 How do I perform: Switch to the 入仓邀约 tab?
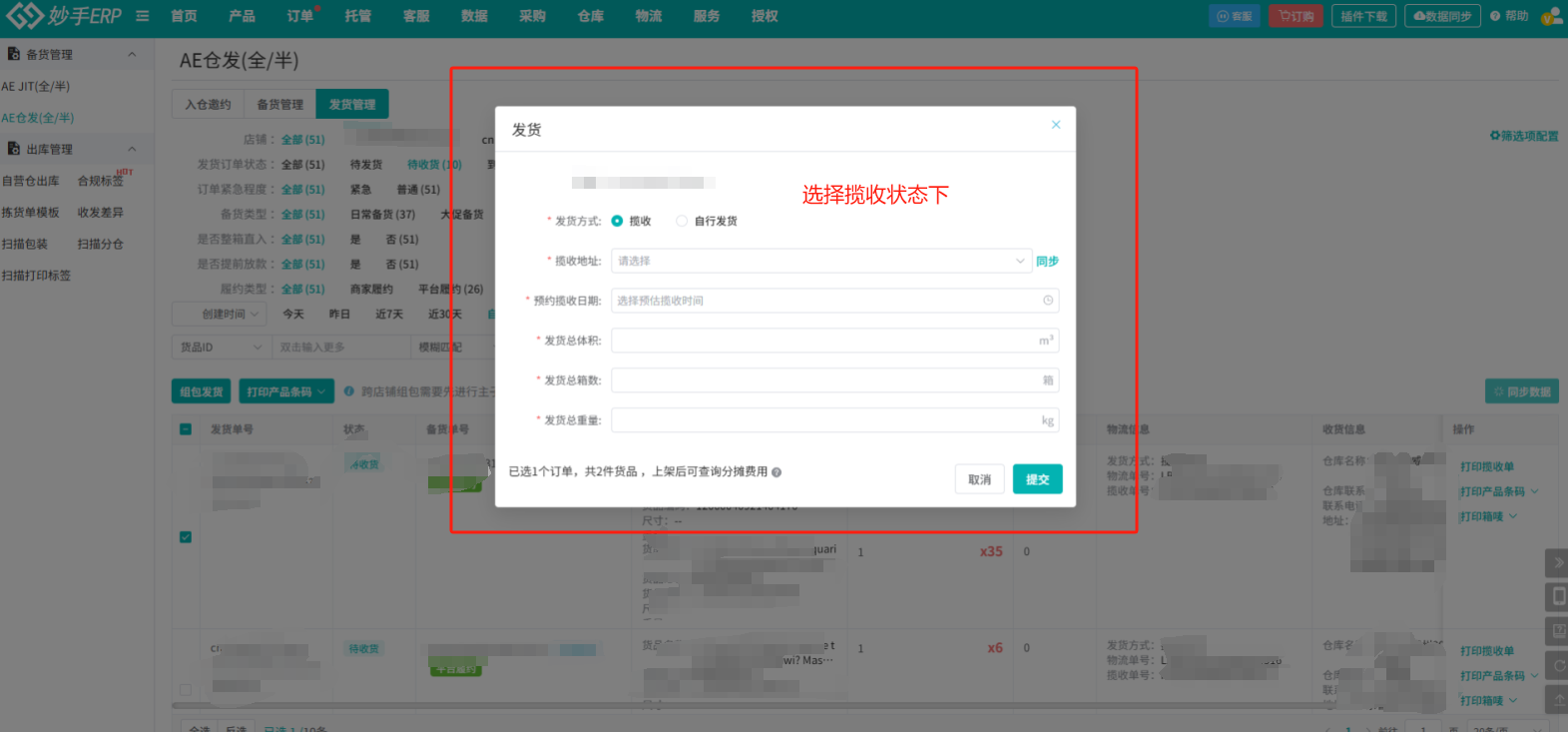tap(208, 104)
